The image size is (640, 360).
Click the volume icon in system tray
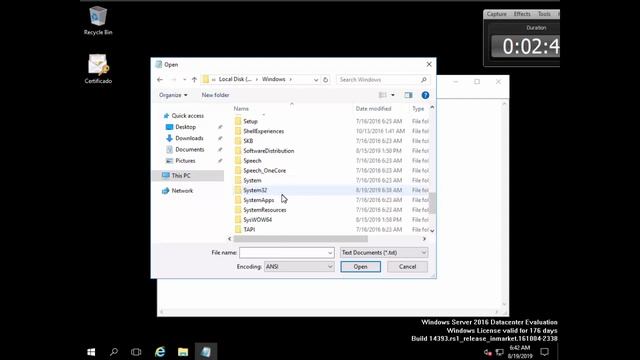tap(488, 352)
